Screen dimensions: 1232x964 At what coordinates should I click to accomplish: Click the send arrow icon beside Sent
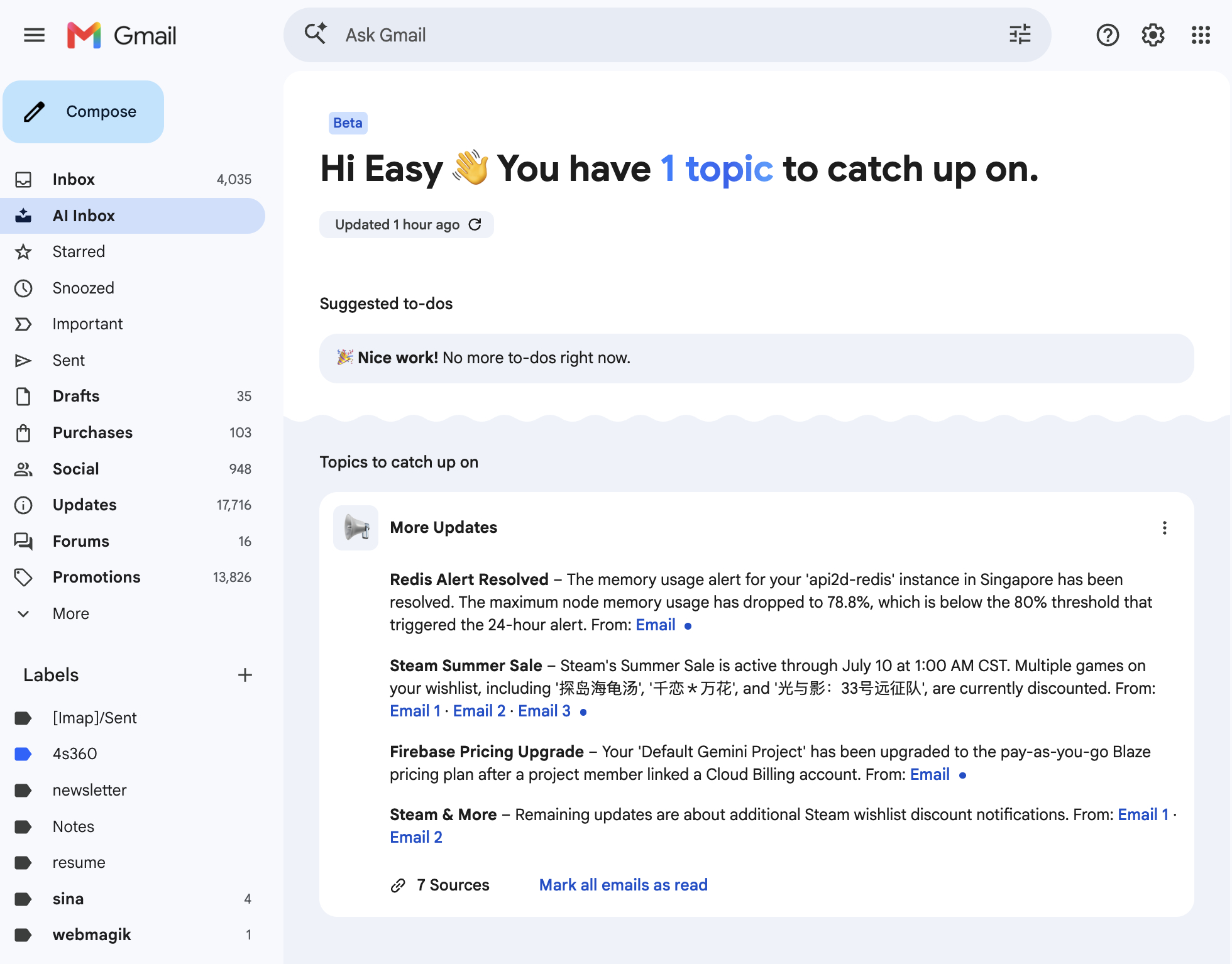pos(23,361)
